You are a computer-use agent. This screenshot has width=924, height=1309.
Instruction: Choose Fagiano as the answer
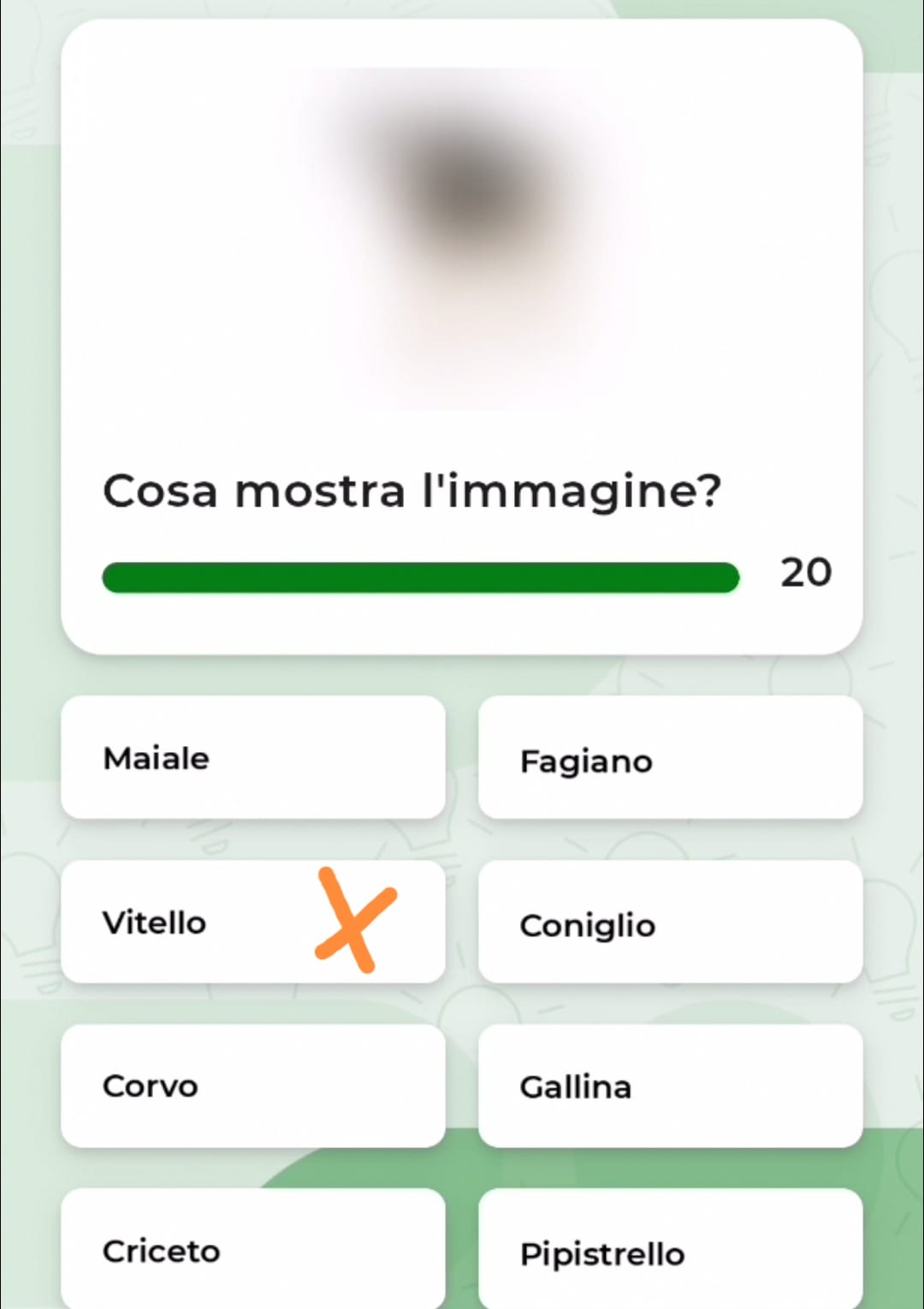tap(670, 757)
